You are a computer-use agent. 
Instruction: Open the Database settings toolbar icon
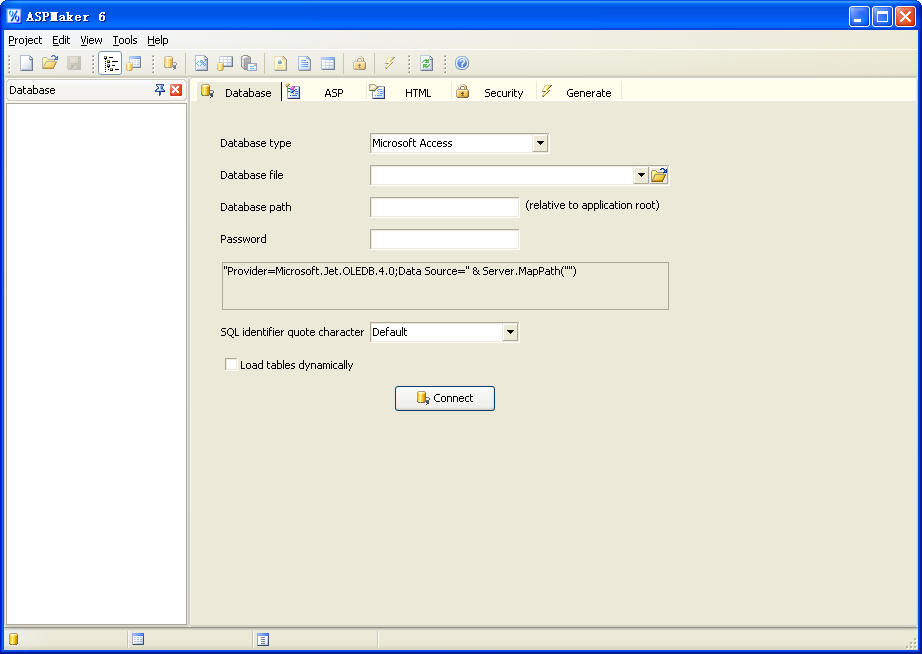[171, 63]
